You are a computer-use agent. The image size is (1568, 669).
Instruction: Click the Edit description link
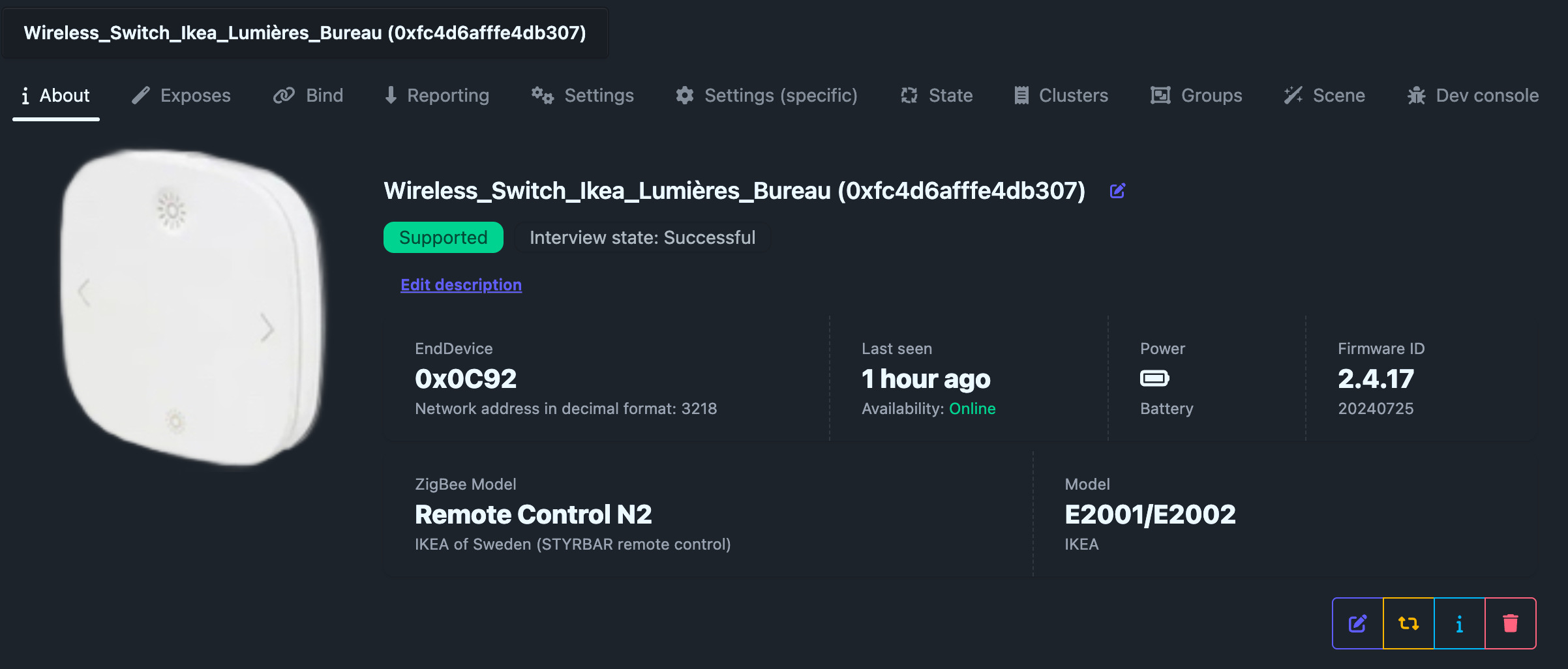461,285
